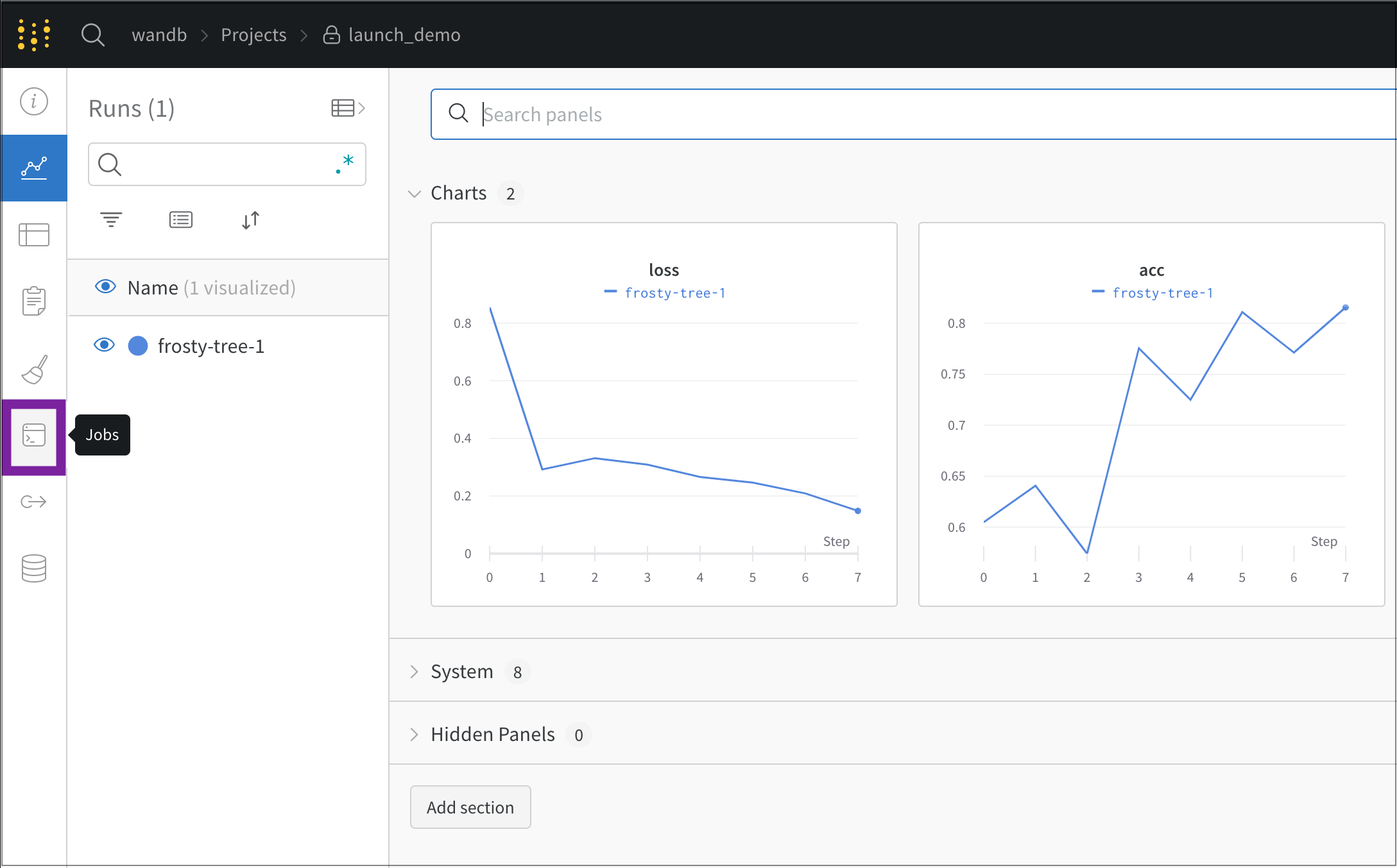Toggle the eye next to the Name header

(105, 287)
